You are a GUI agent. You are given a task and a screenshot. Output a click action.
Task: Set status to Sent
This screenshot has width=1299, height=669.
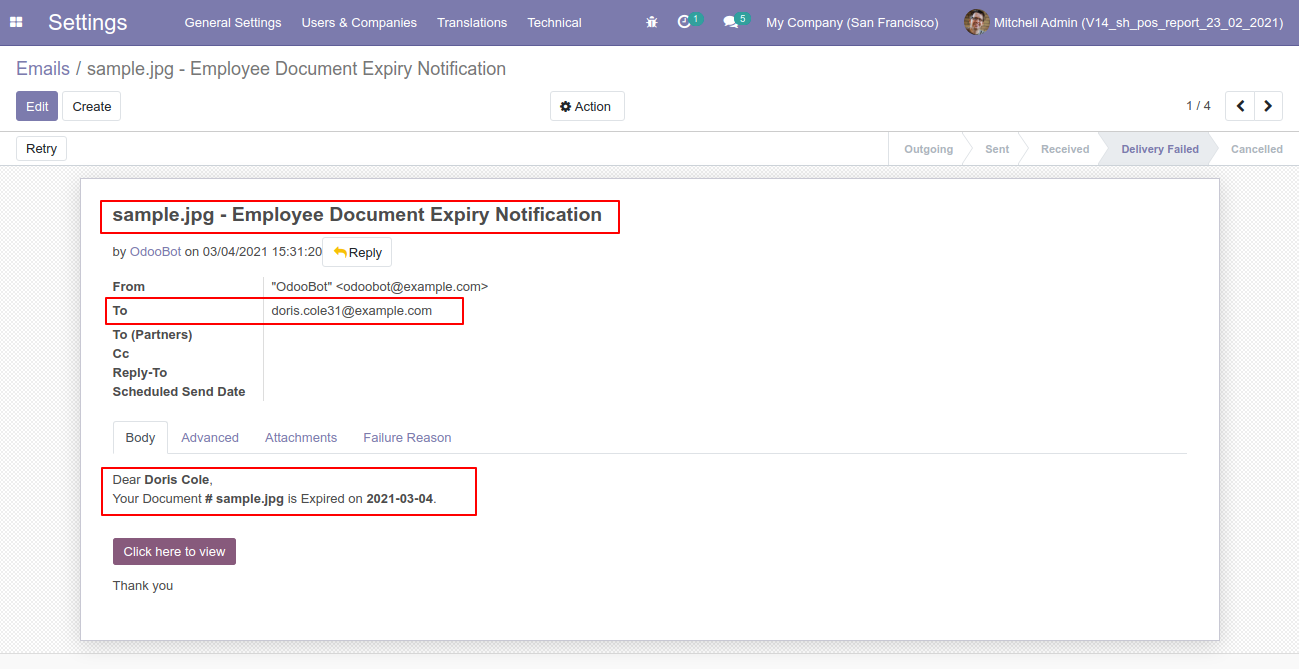997,149
